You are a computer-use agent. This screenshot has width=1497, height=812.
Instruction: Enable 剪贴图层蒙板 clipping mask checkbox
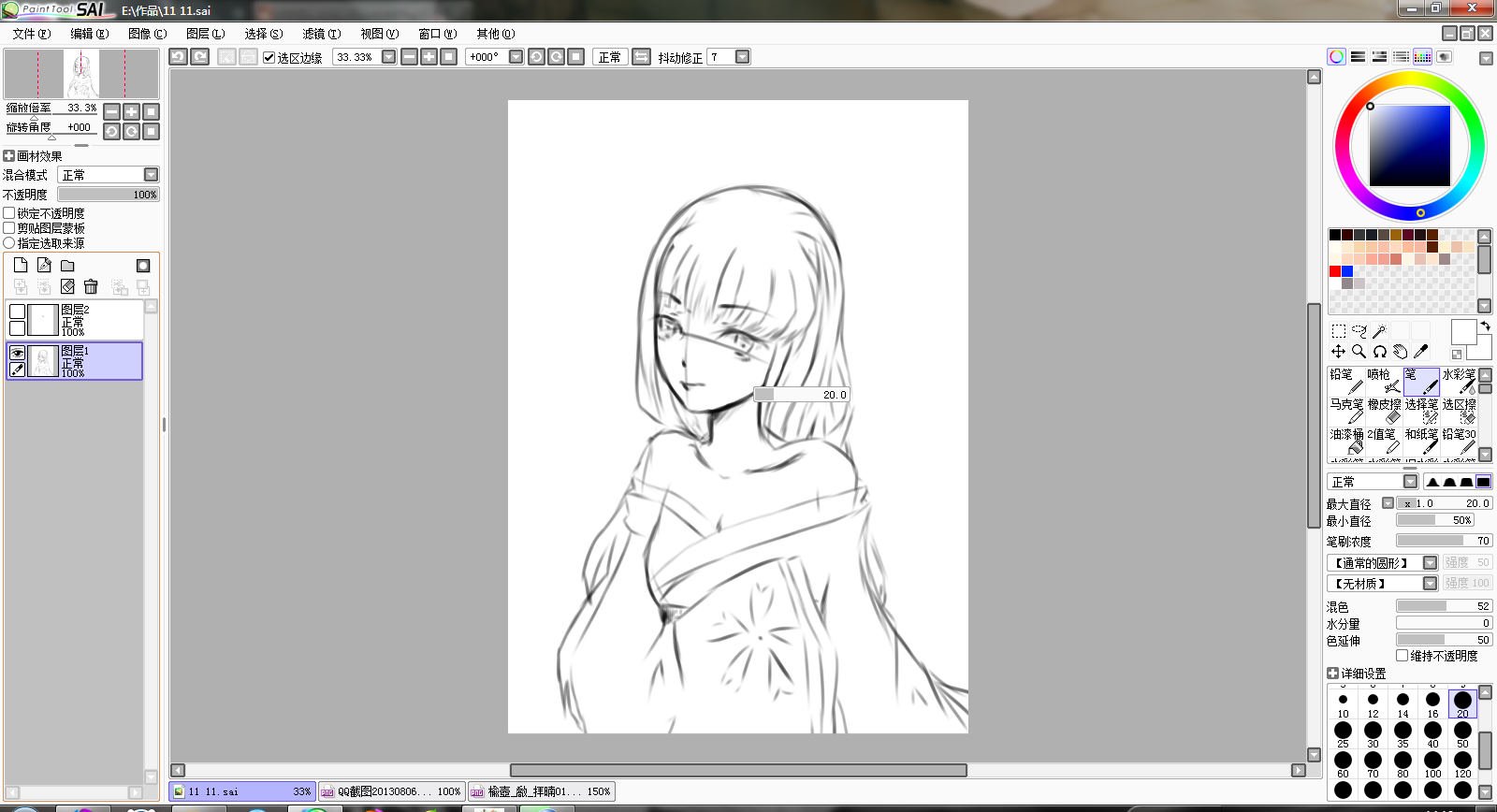tap(9, 228)
